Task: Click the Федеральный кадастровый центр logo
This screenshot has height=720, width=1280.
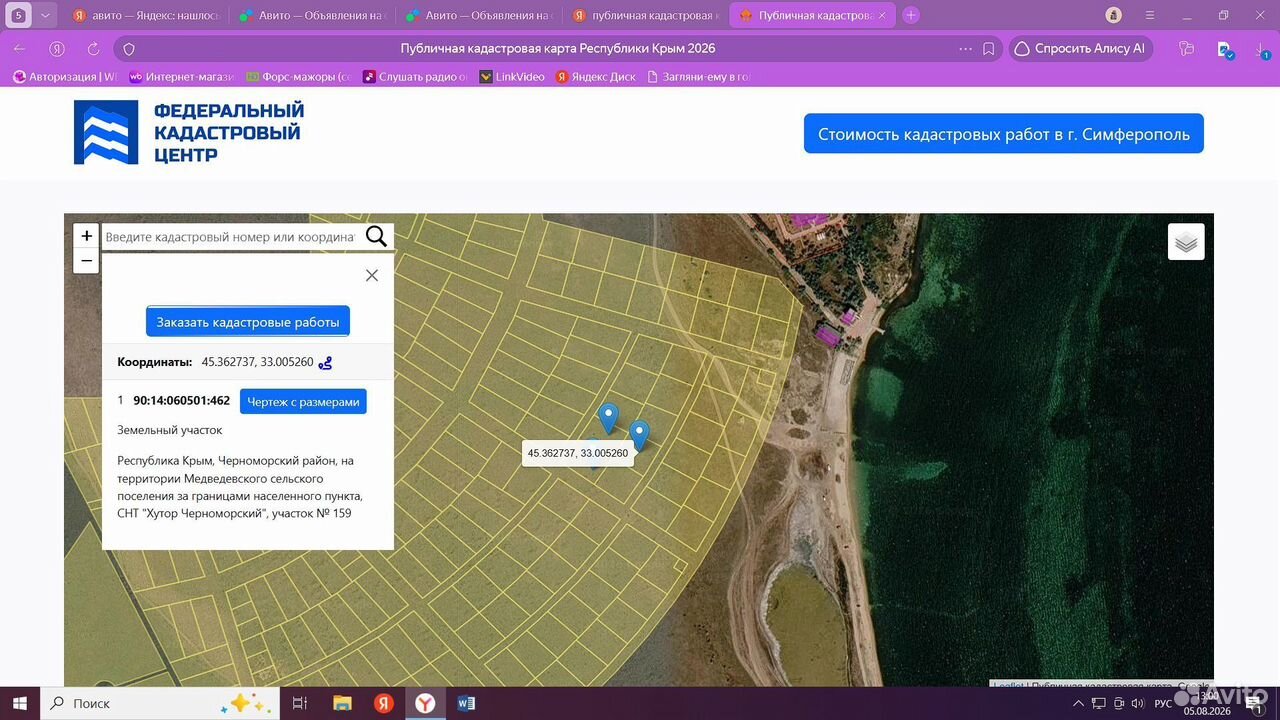Action: click(189, 132)
